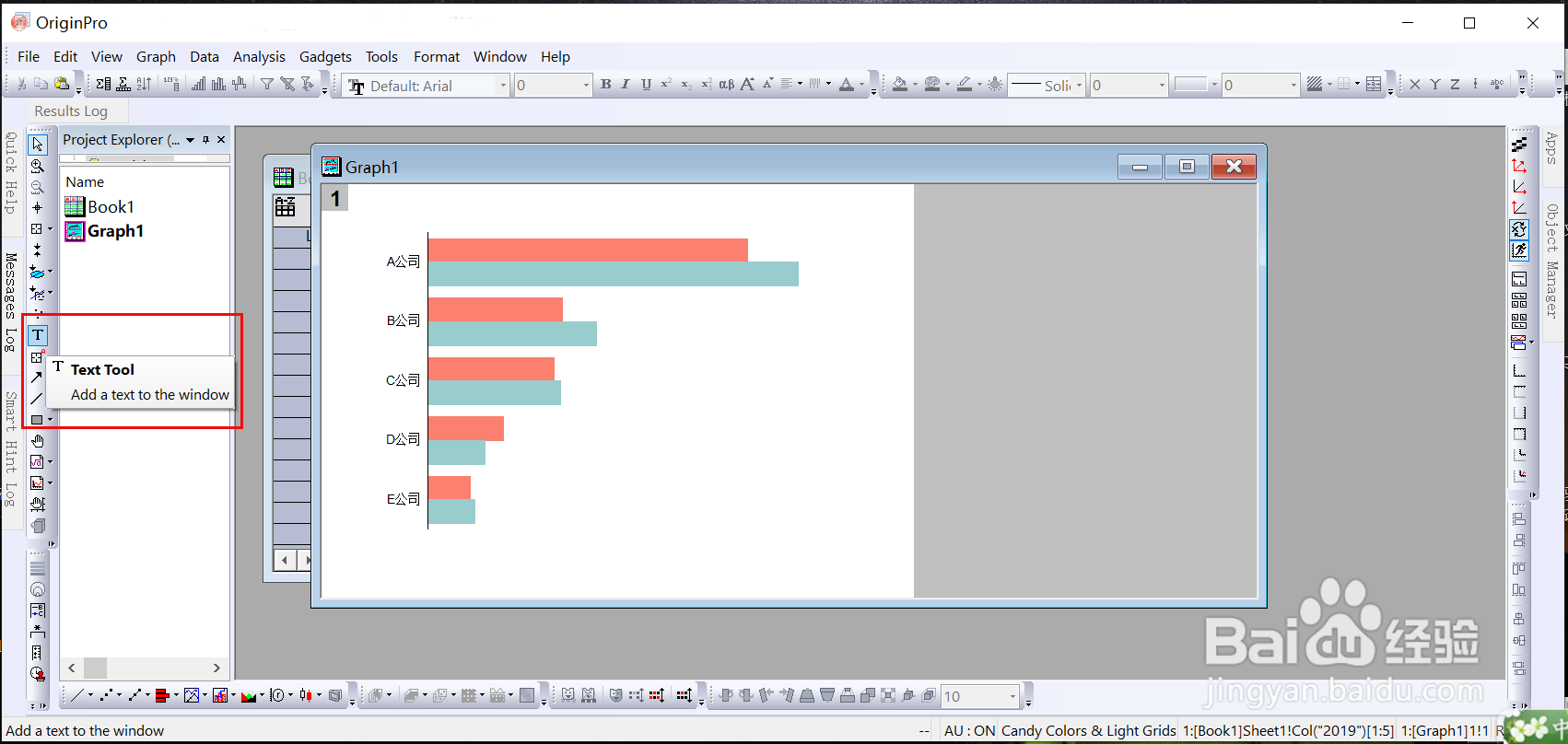Screen dimensions: 1568x744
Task: Select the Zoom In tool
Action: click(x=38, y=167)
